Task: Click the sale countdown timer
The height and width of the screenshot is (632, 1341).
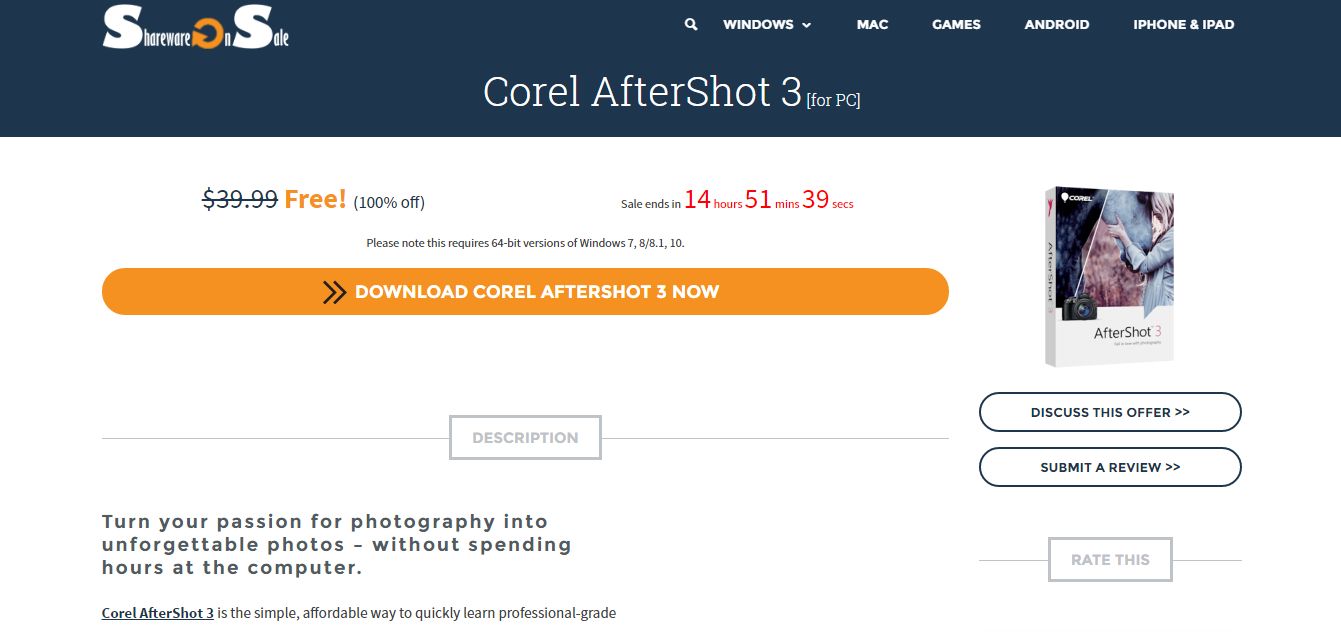Action: [737, 200]
